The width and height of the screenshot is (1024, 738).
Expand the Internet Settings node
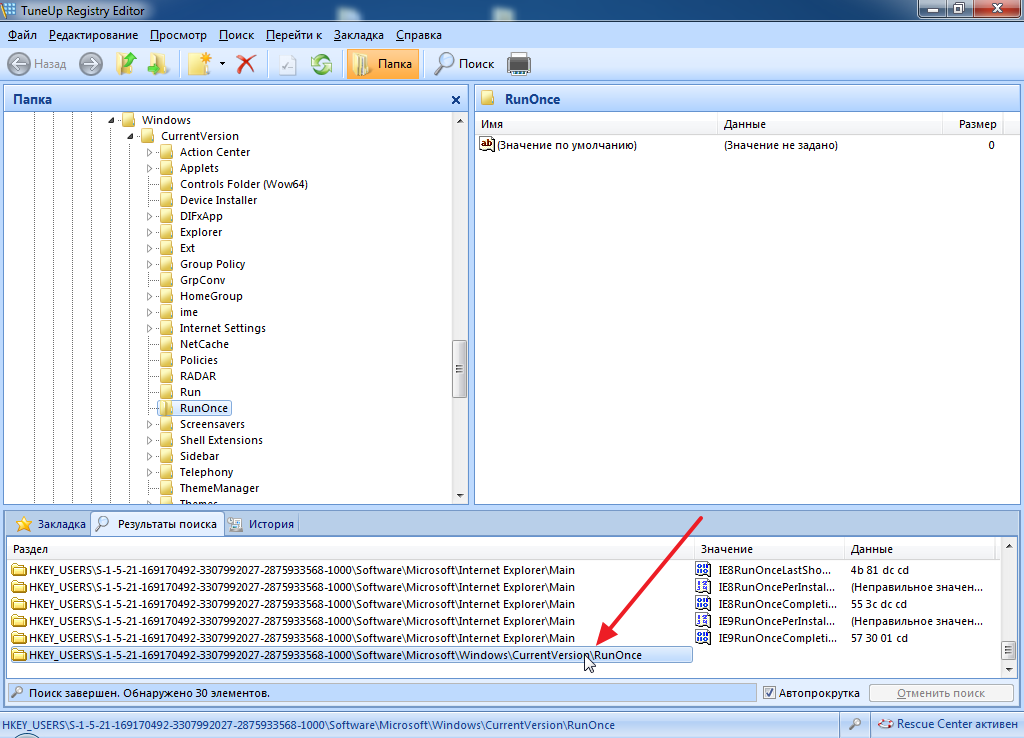(150, 329)
